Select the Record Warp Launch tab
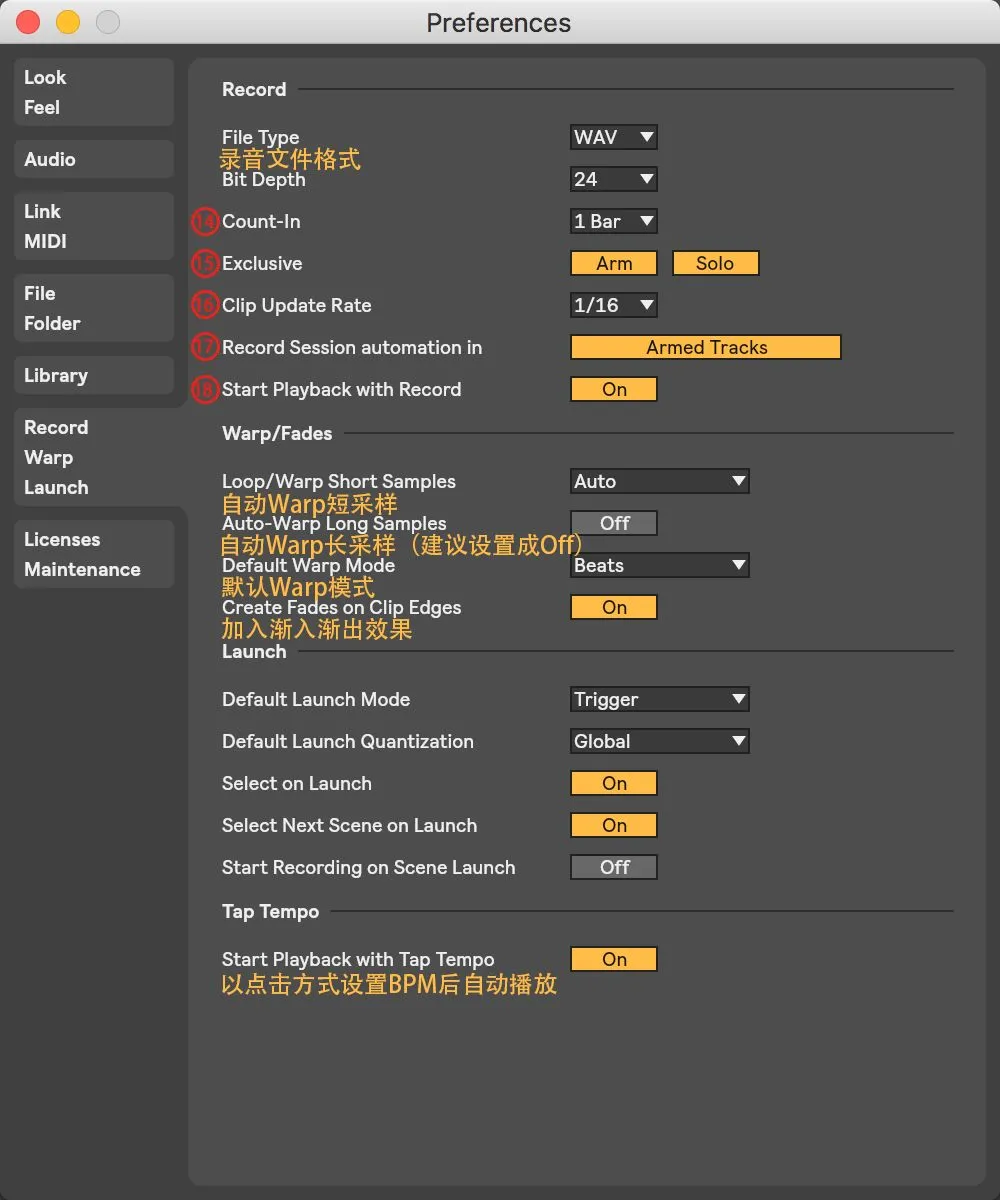The height and width of the screenshot is (1200, 1000). [98, 457]
